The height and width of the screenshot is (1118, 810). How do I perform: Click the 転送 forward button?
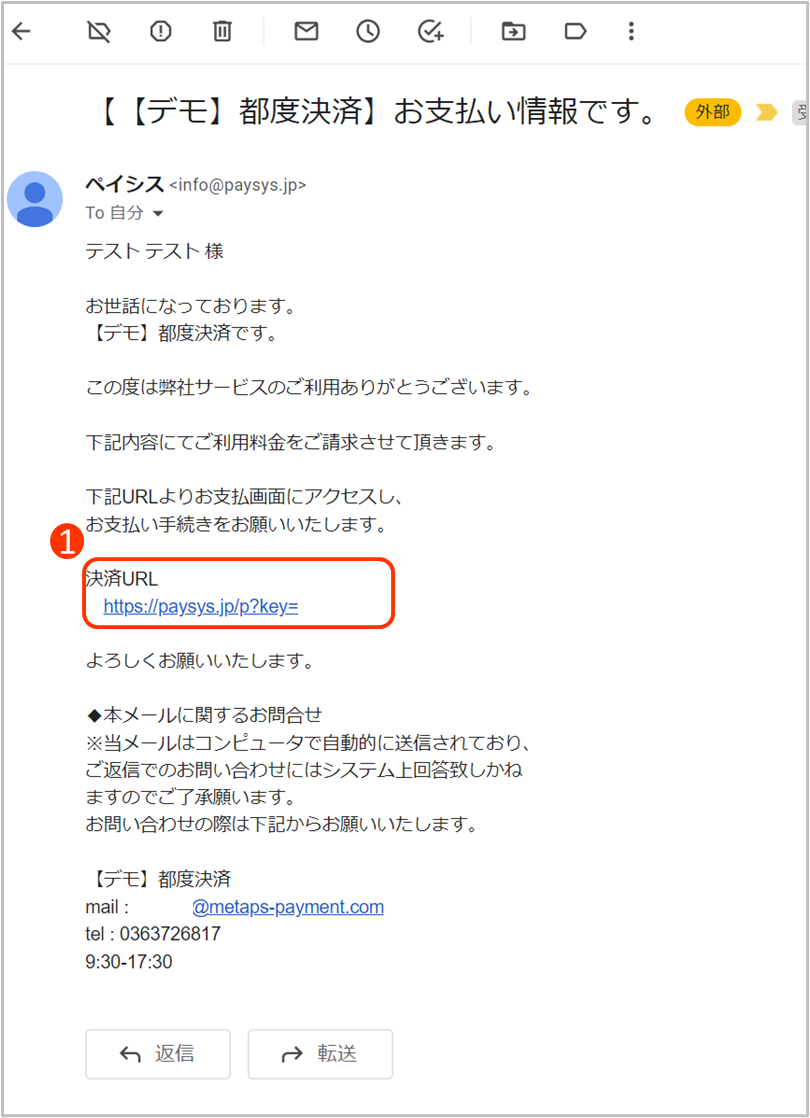[320, 1054]
